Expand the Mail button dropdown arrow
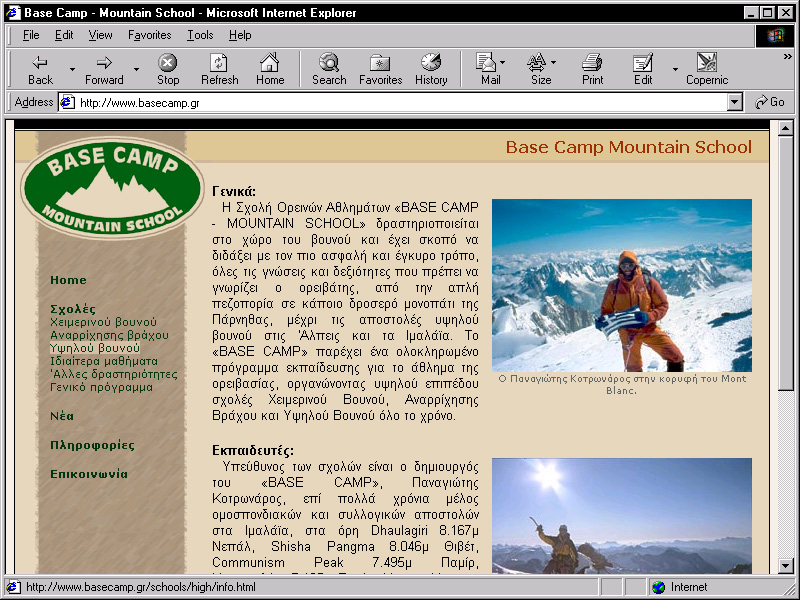Screen dimensions: 800x600 503,62
